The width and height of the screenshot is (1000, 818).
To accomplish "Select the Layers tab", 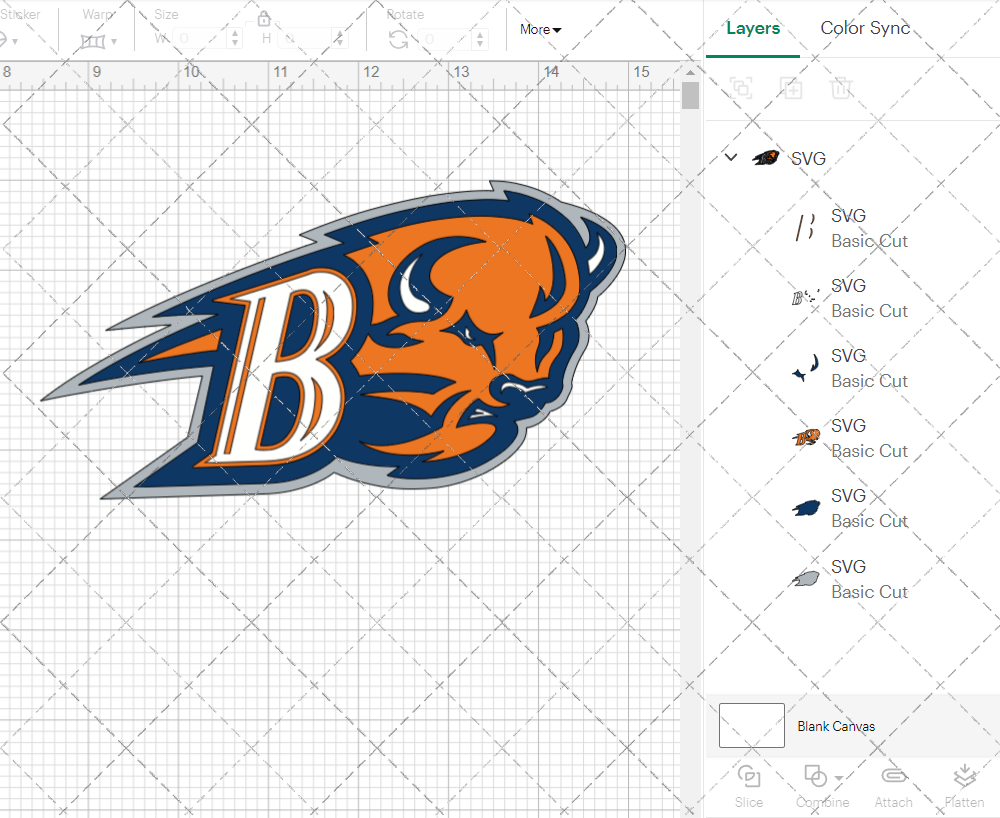I will tap(753, 28).
